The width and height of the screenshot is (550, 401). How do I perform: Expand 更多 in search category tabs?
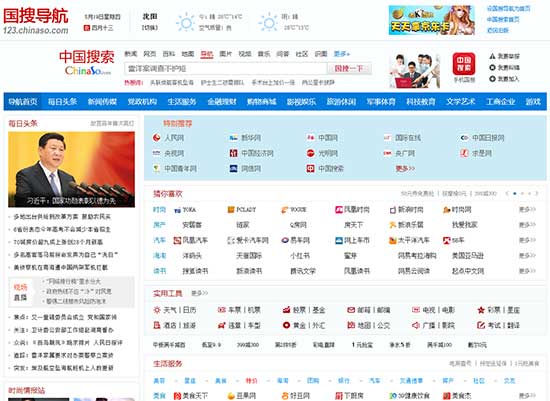pyautogui.click(x=342, y=54)
